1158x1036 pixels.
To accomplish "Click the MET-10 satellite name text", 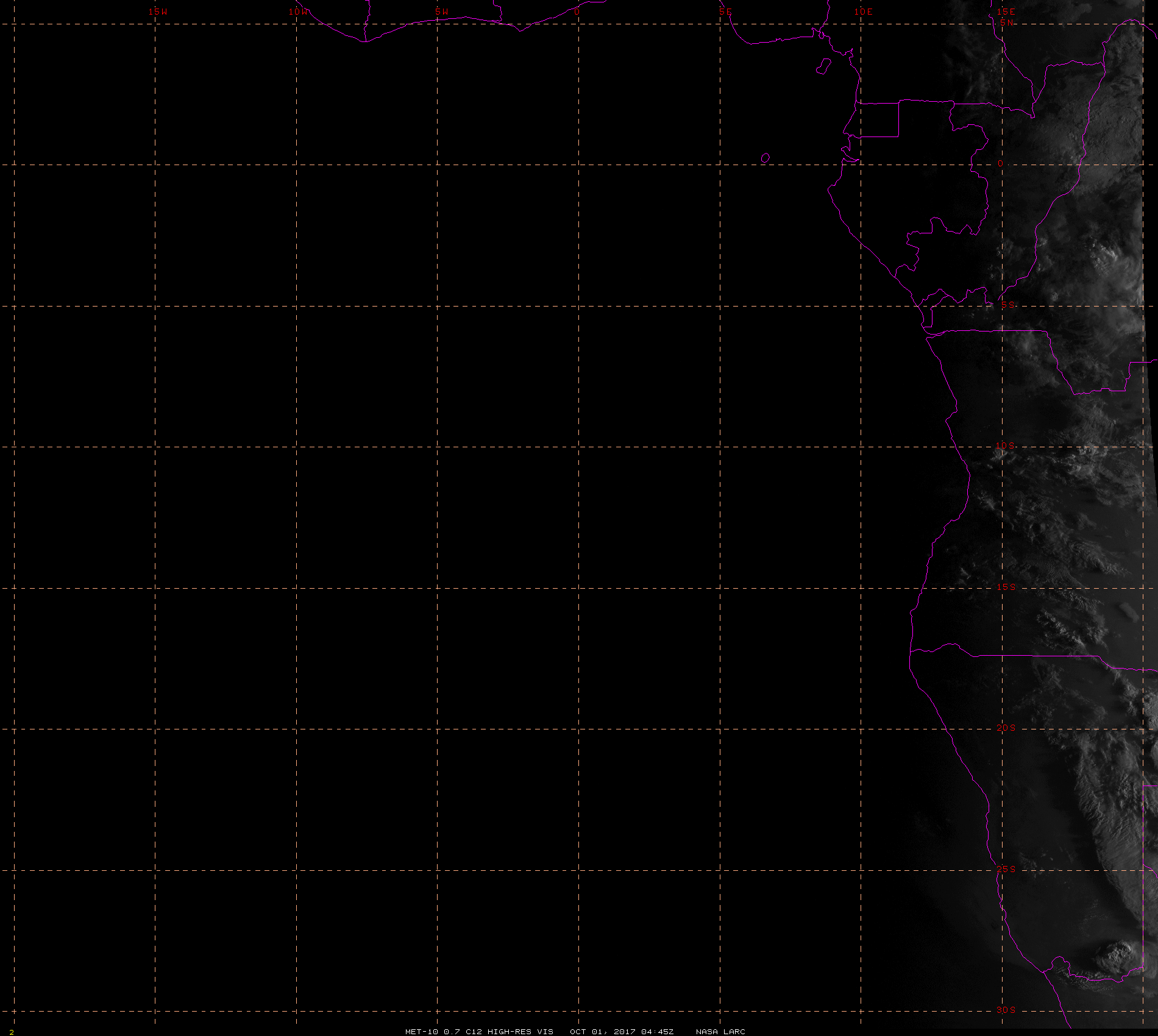I will tap(422, 1031).
